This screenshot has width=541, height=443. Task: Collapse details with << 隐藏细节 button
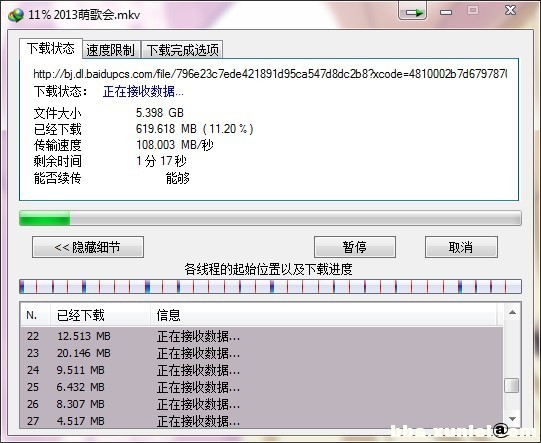click(88, 247)
